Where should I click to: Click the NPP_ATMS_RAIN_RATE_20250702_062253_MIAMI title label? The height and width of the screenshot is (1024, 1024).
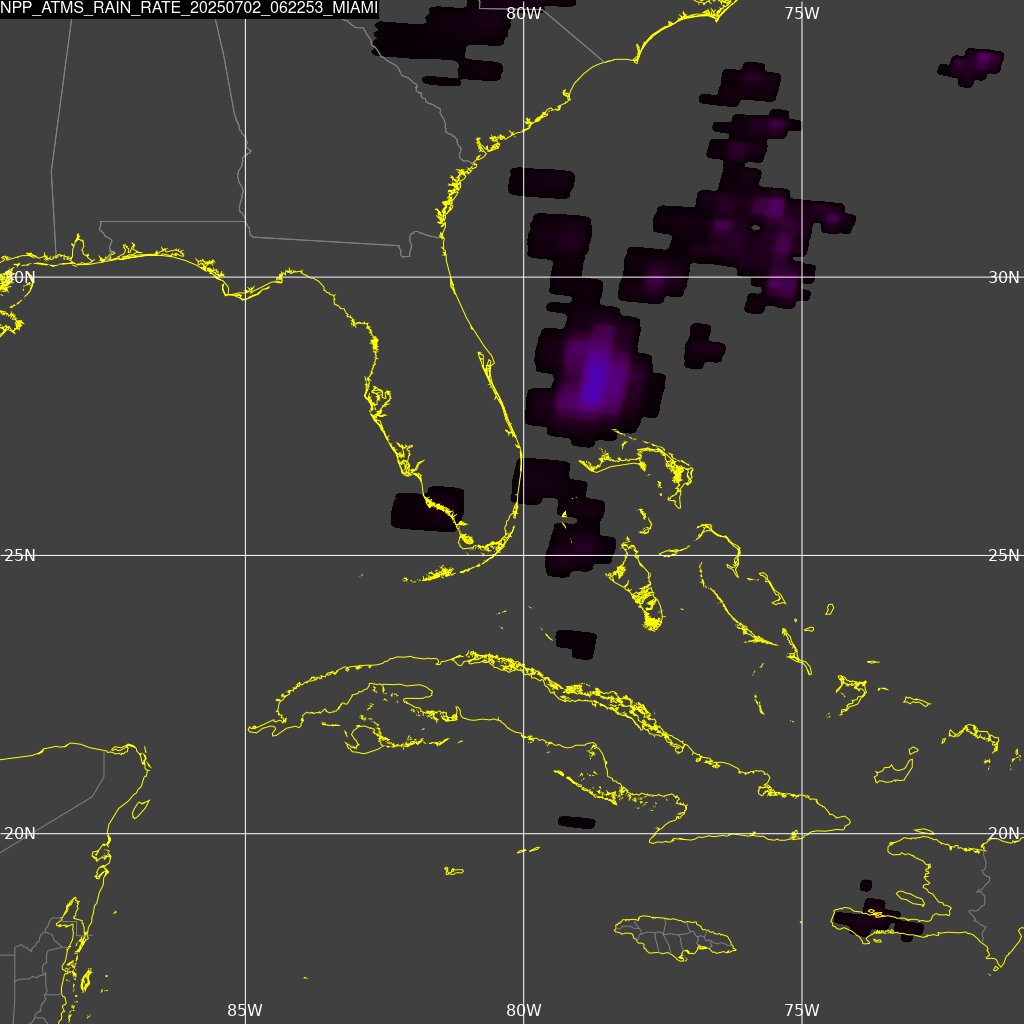click(x=189, y=8)
